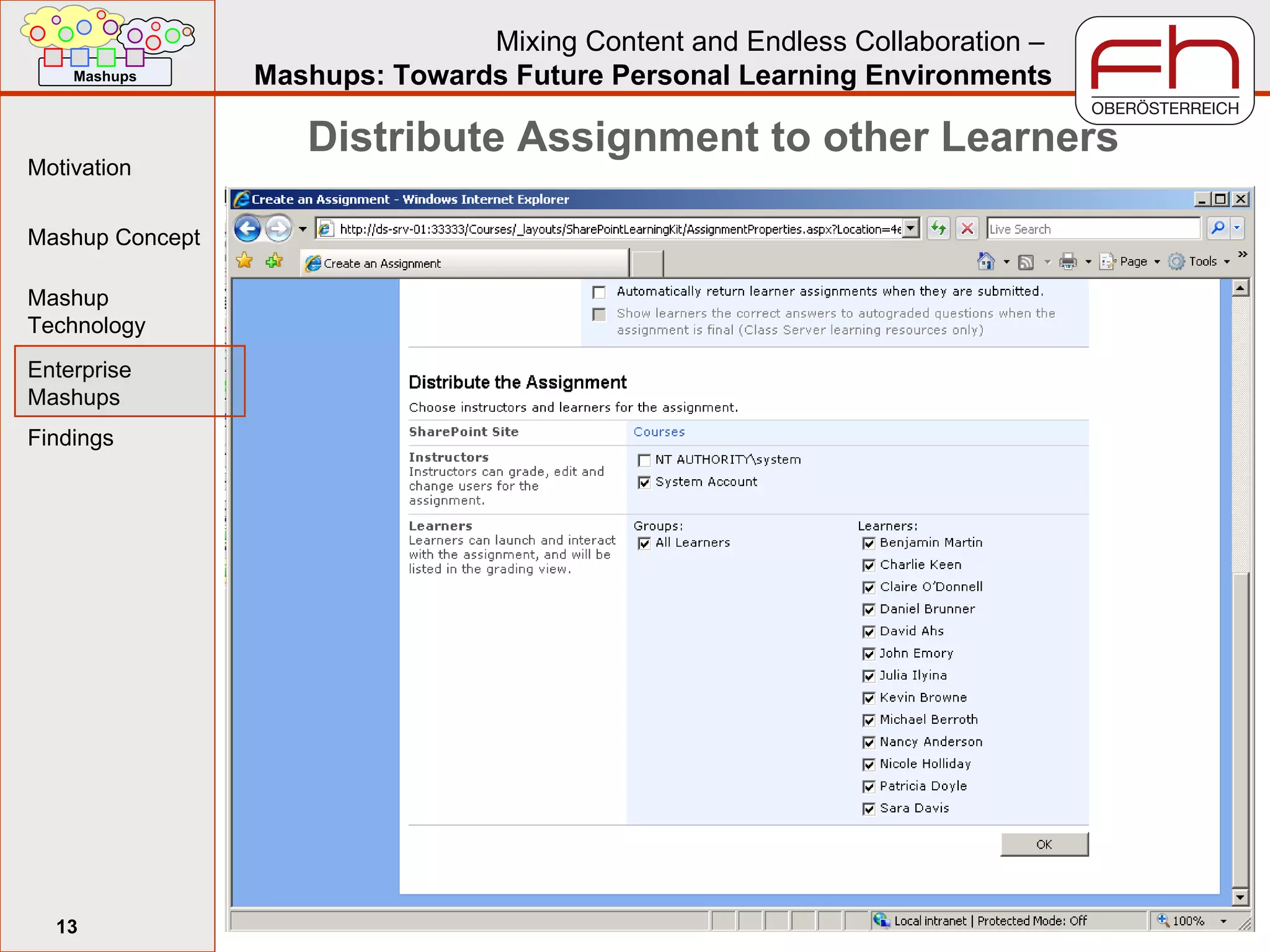Screen dimensions: 1270x952
Task: Uncheck Nancy Anderson learner checkbox
Action: tap(869, 743)
